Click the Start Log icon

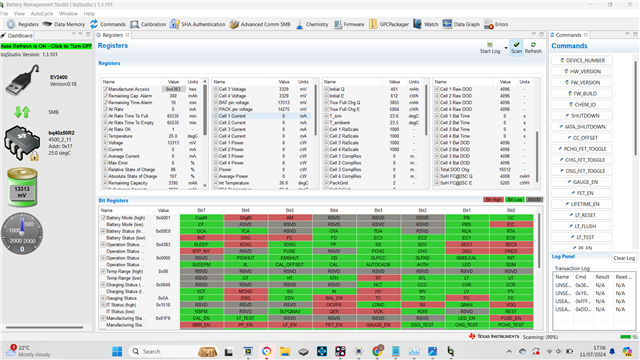[x=489, y=44]
